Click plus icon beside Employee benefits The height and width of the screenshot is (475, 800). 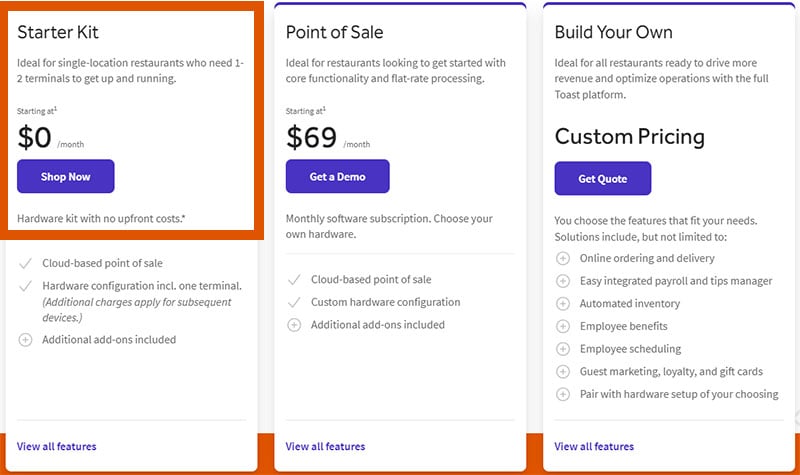tap(562, 326)
